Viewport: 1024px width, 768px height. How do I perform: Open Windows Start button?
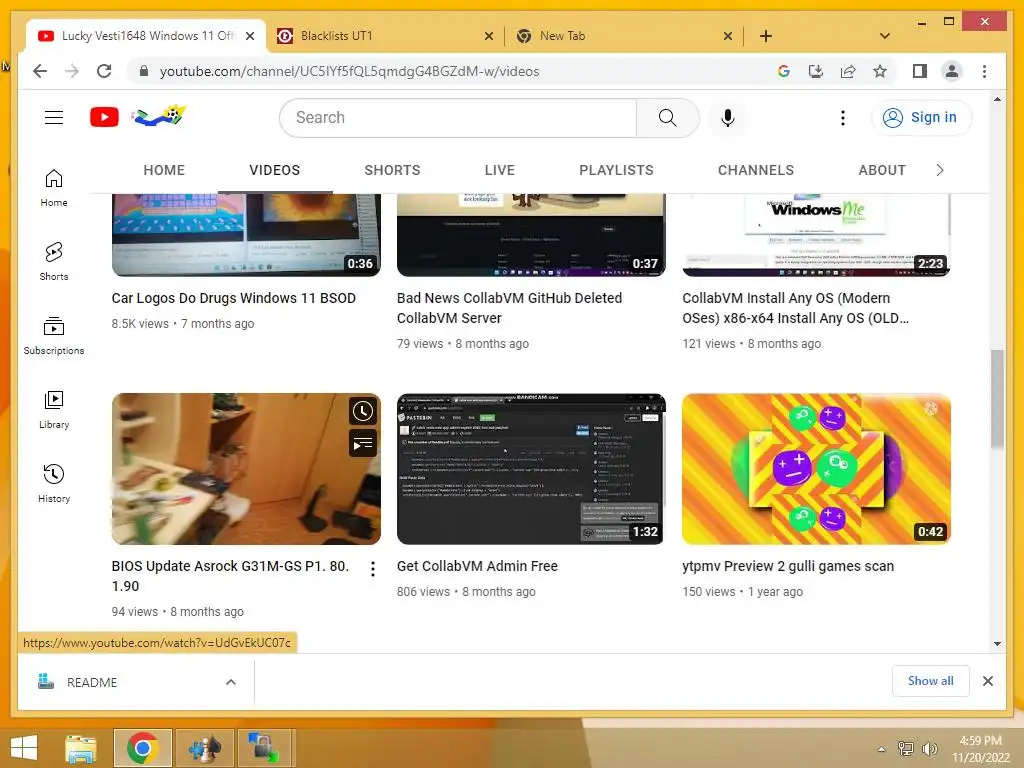pos(24,748)
